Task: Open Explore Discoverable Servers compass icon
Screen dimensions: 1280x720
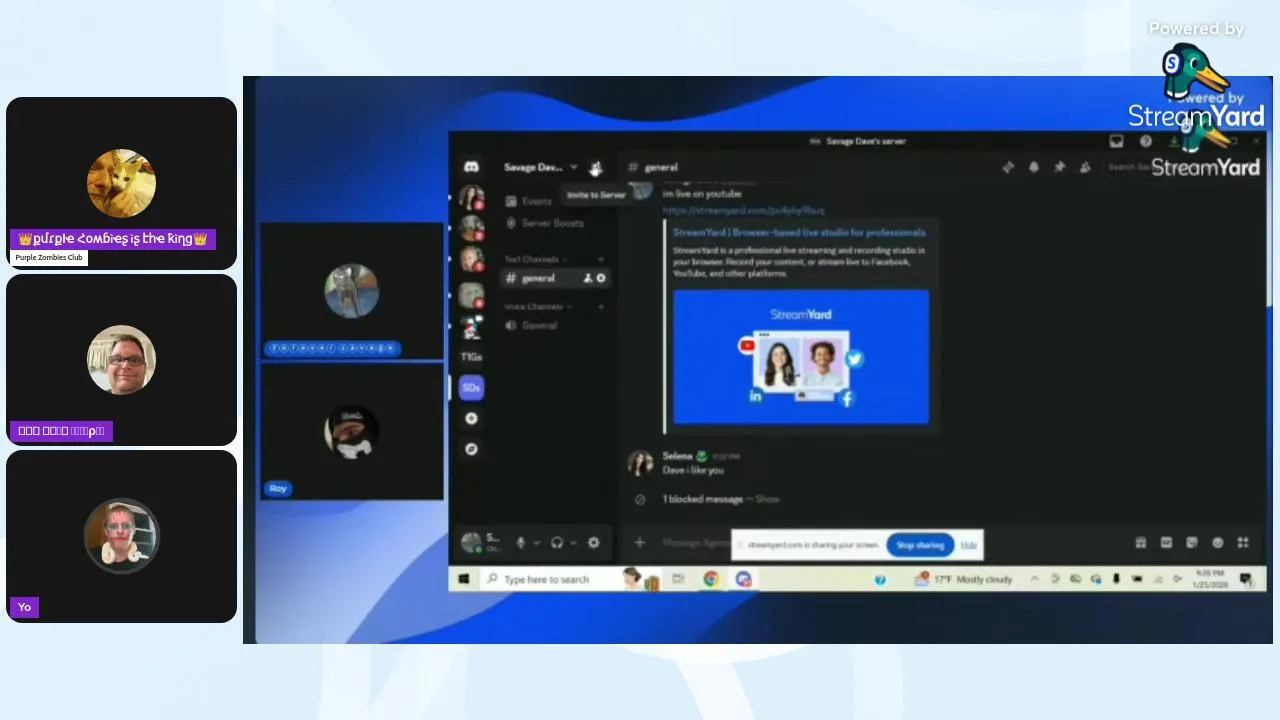Action: tap(471, 449)
